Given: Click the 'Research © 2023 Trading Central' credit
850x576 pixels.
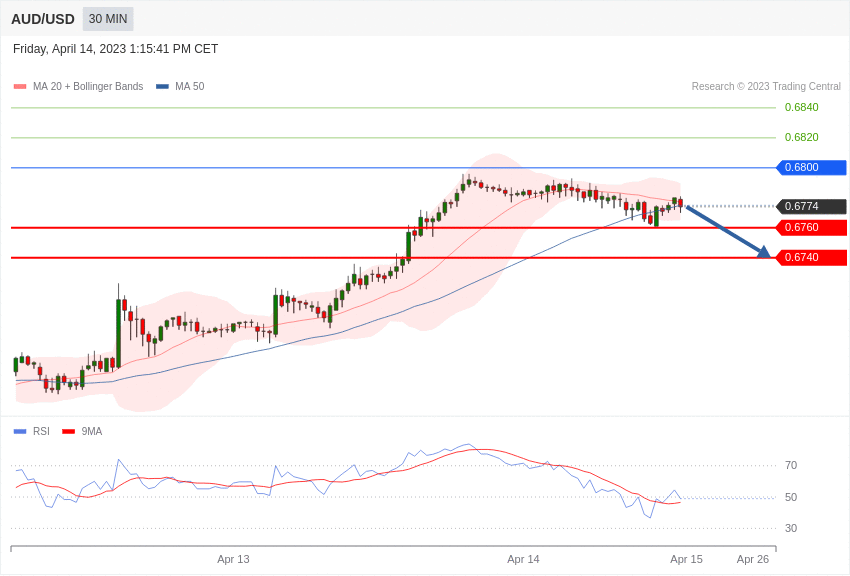Looking at the screenshot, I should tap(766, 87).
